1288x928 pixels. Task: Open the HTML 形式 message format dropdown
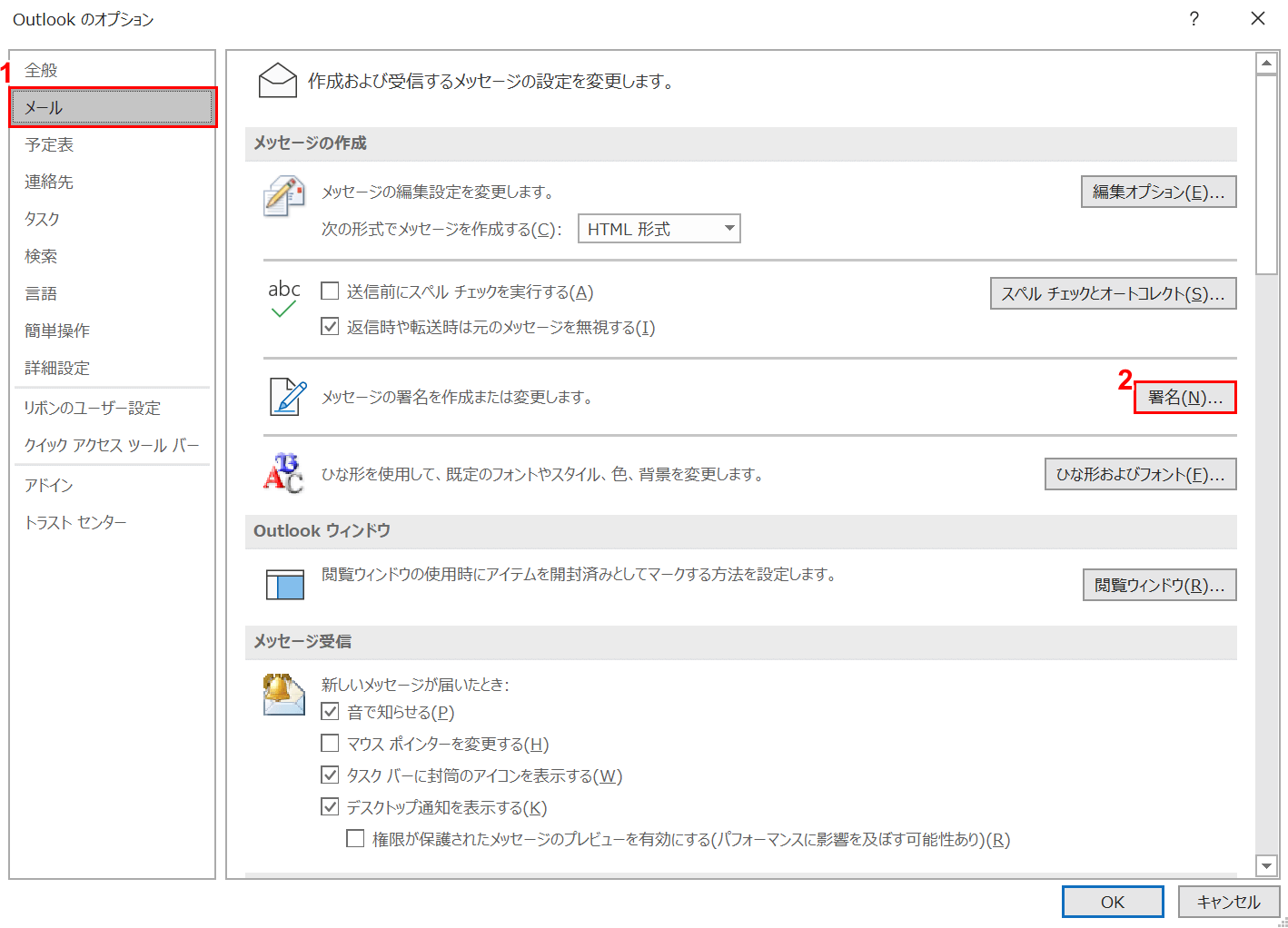click(x=659, y=229)
